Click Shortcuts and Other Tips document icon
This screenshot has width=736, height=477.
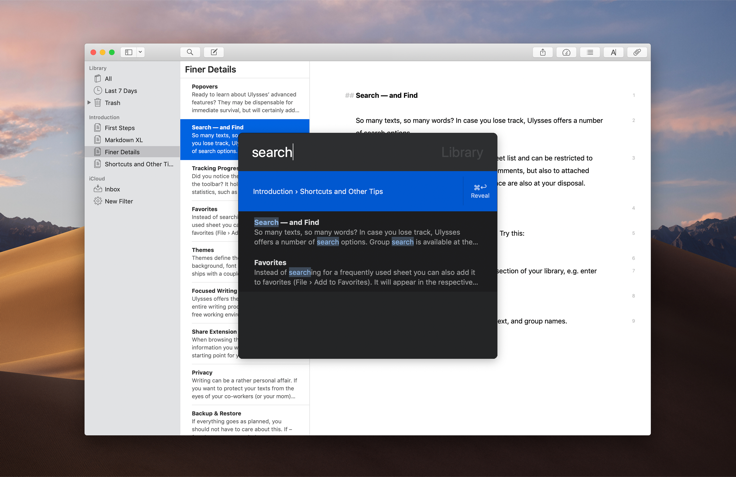click(98, 164)
